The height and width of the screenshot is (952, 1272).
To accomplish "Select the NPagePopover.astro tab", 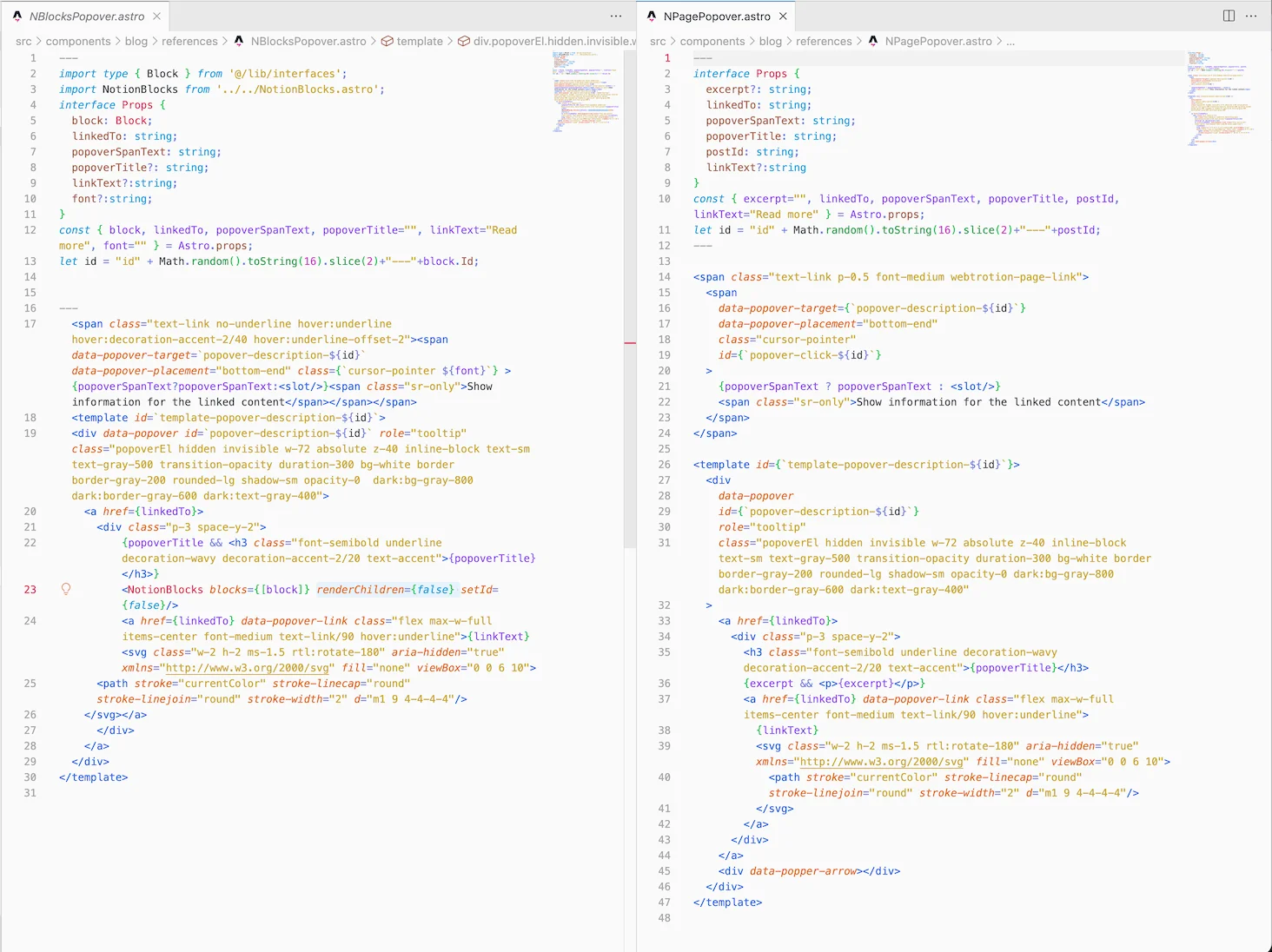I will 716,17.
